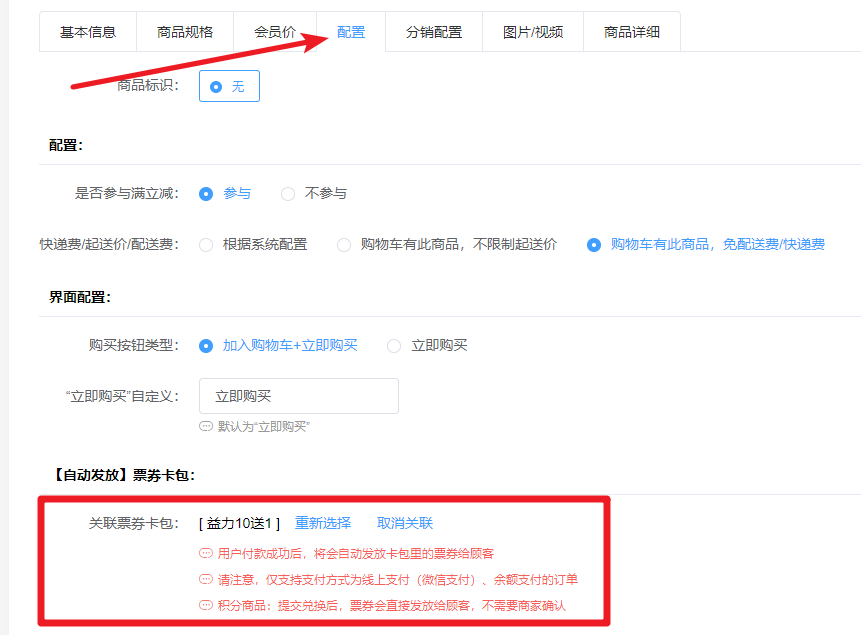Focus the "立即购买"自定义 input field
Image resolution: width=861 pixels, height=635 pixels.
299,396
